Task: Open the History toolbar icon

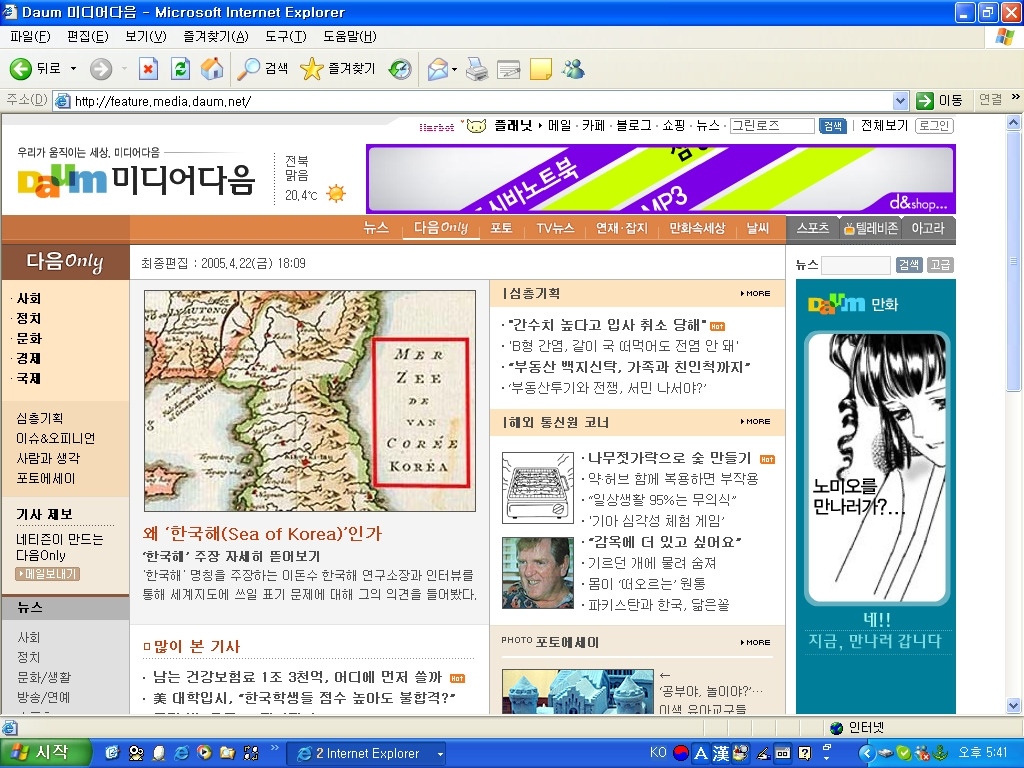Action: 400,69
